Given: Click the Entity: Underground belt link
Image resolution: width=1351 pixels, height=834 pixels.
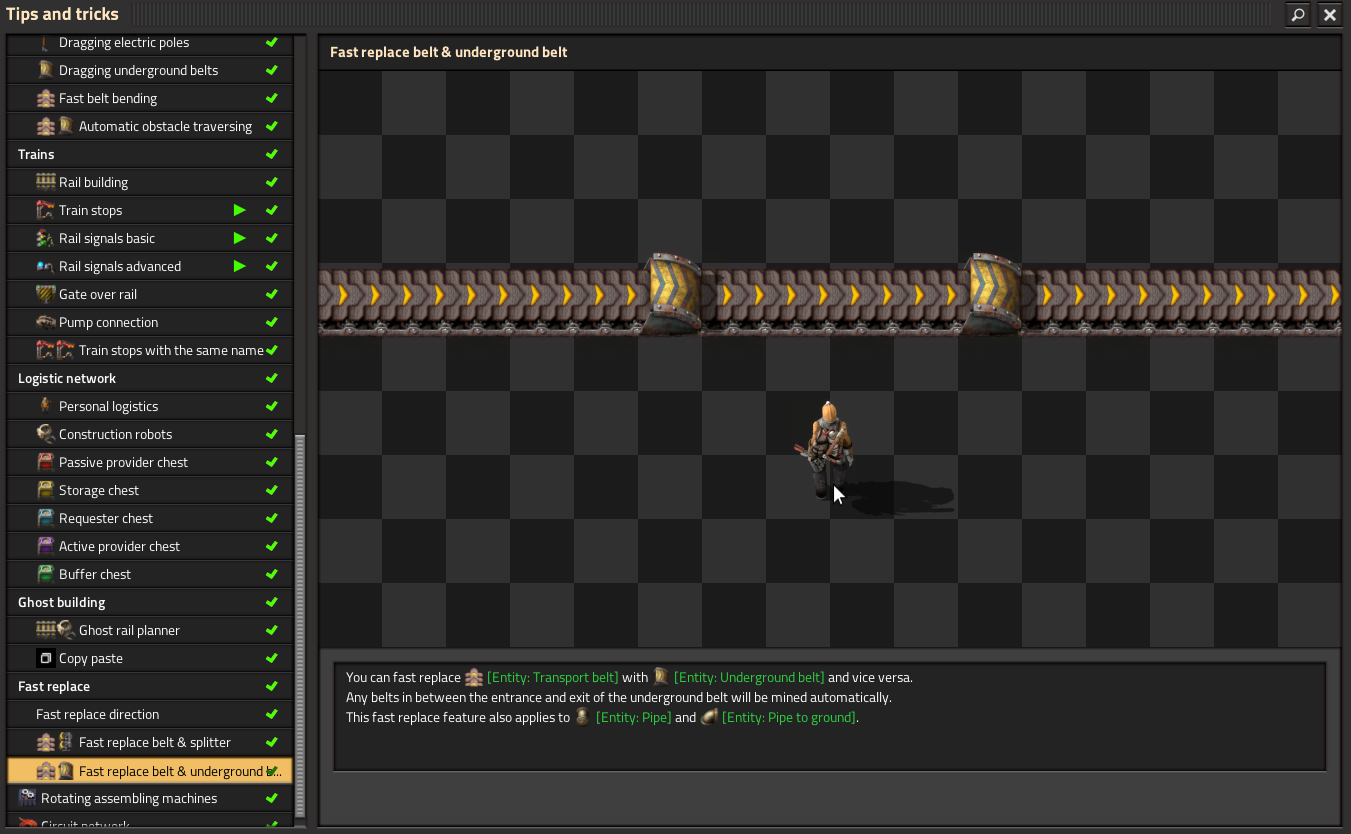Looking at the screenshot, I should (x=748, y=677).
